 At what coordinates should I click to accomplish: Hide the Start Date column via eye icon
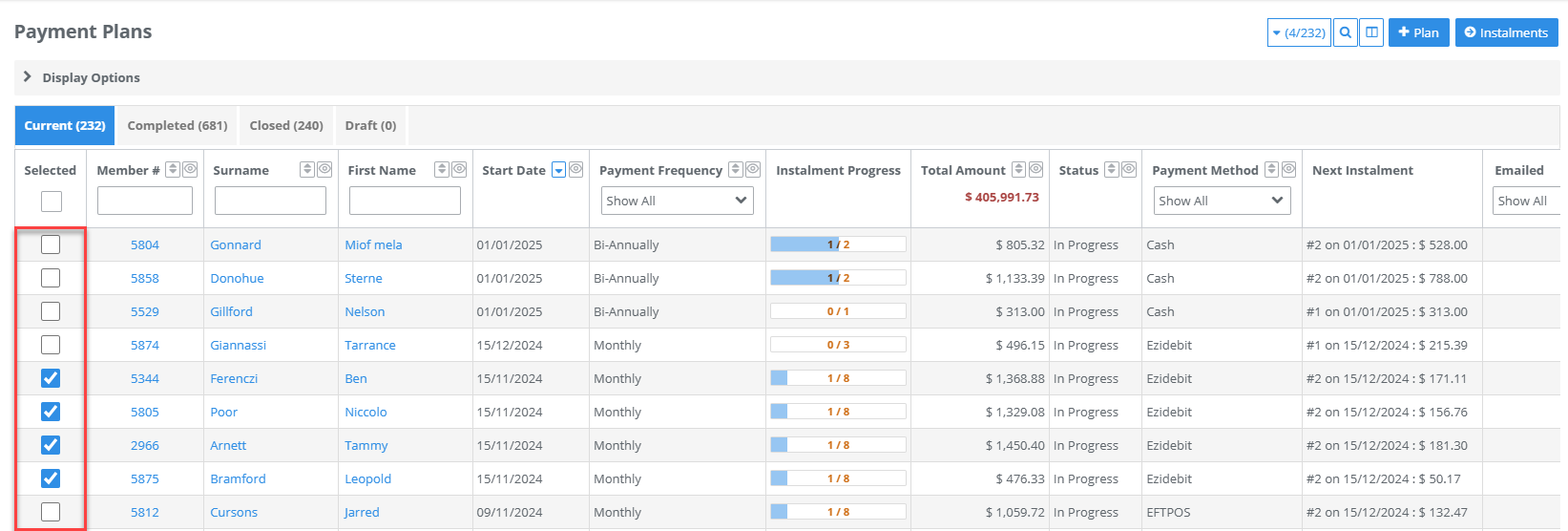[575, 169]
